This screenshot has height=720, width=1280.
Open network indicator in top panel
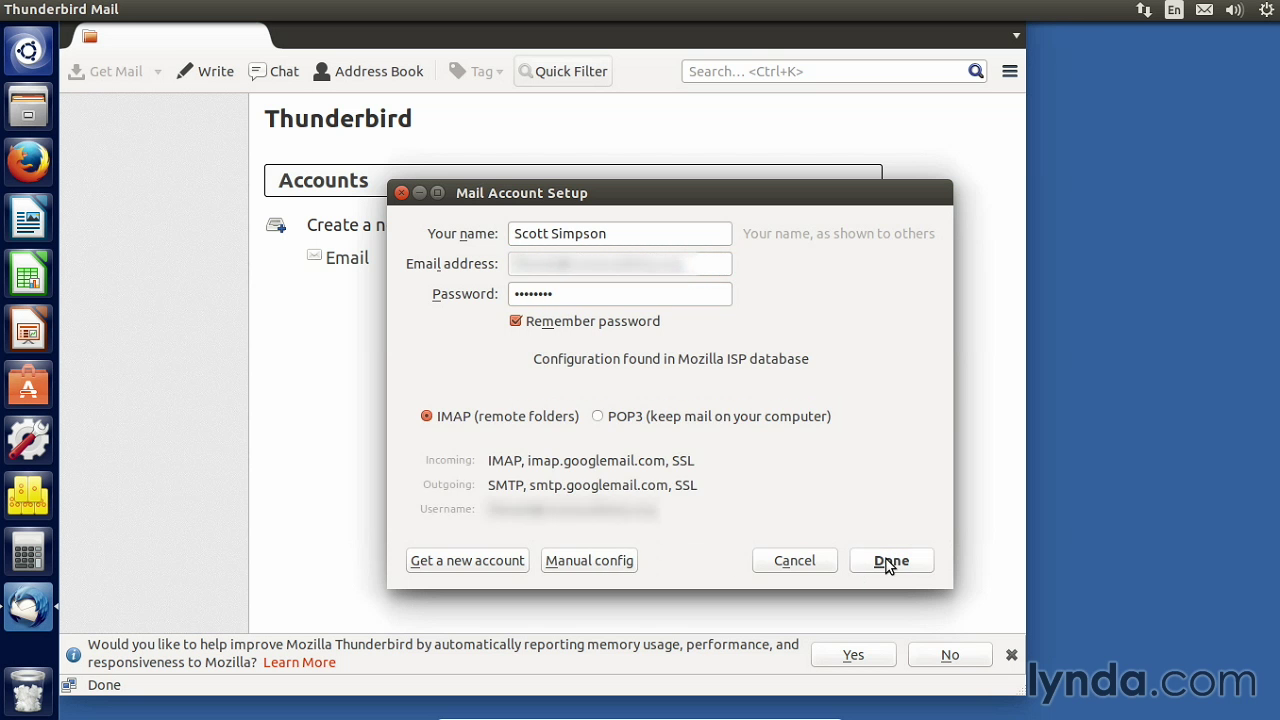tap(1144, 9)
